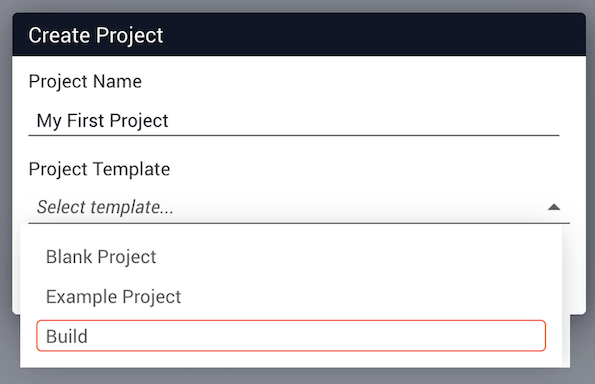
Task: Click the Create Project heading text
Action: (x=96, y=35)
